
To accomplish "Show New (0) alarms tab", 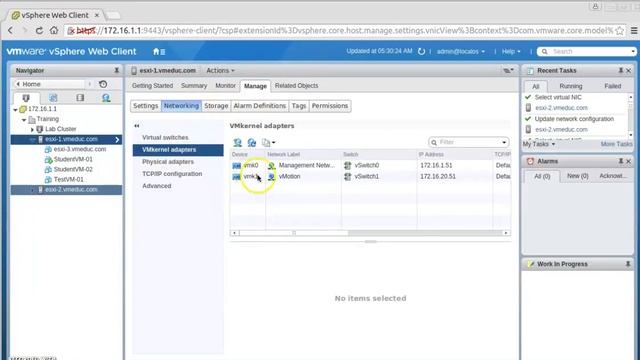I will [x=578, y=176].
